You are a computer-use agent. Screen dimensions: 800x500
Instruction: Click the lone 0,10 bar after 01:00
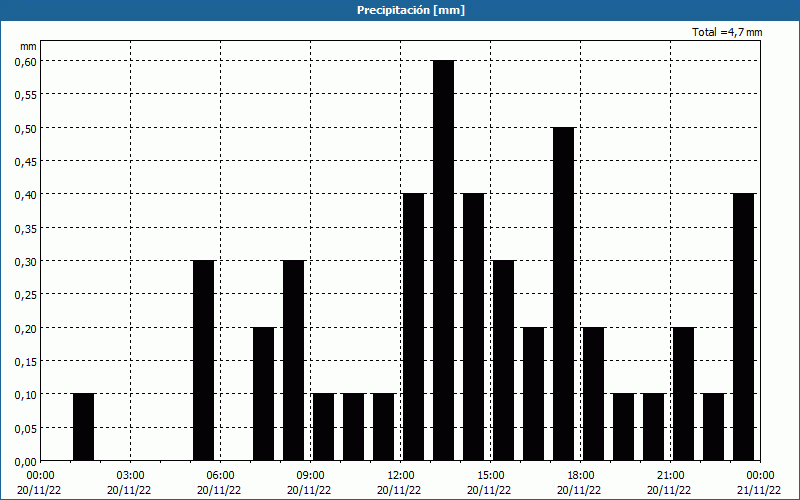tap(84, 427)
